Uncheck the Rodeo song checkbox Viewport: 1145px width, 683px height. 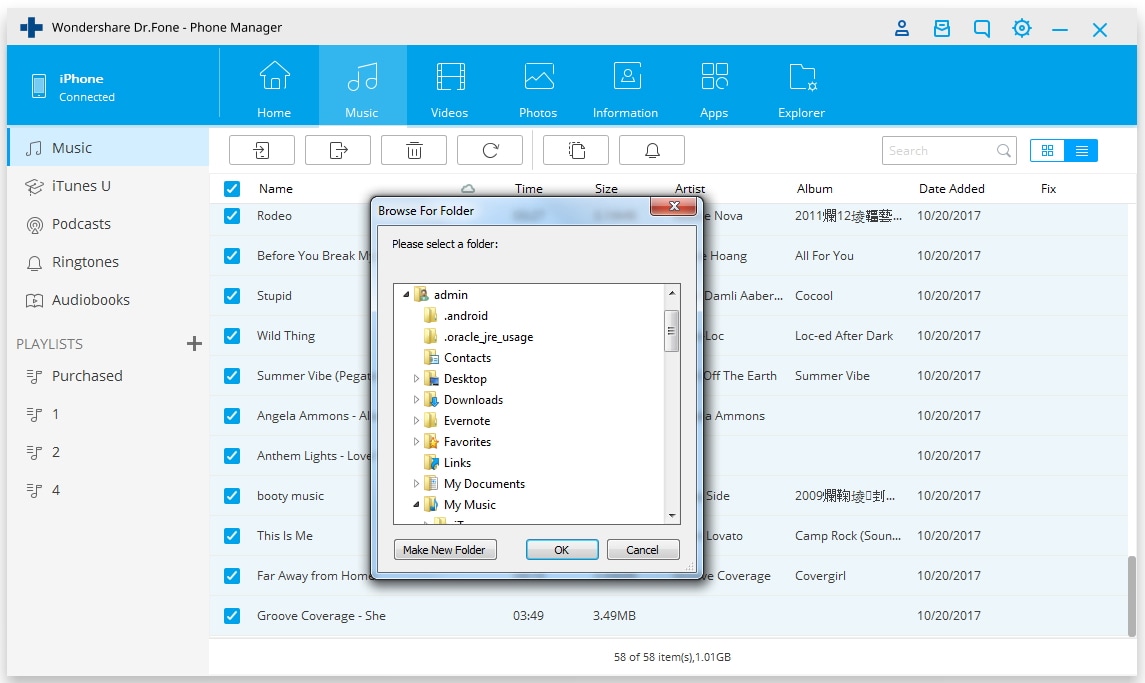click(x=232, y=215)
